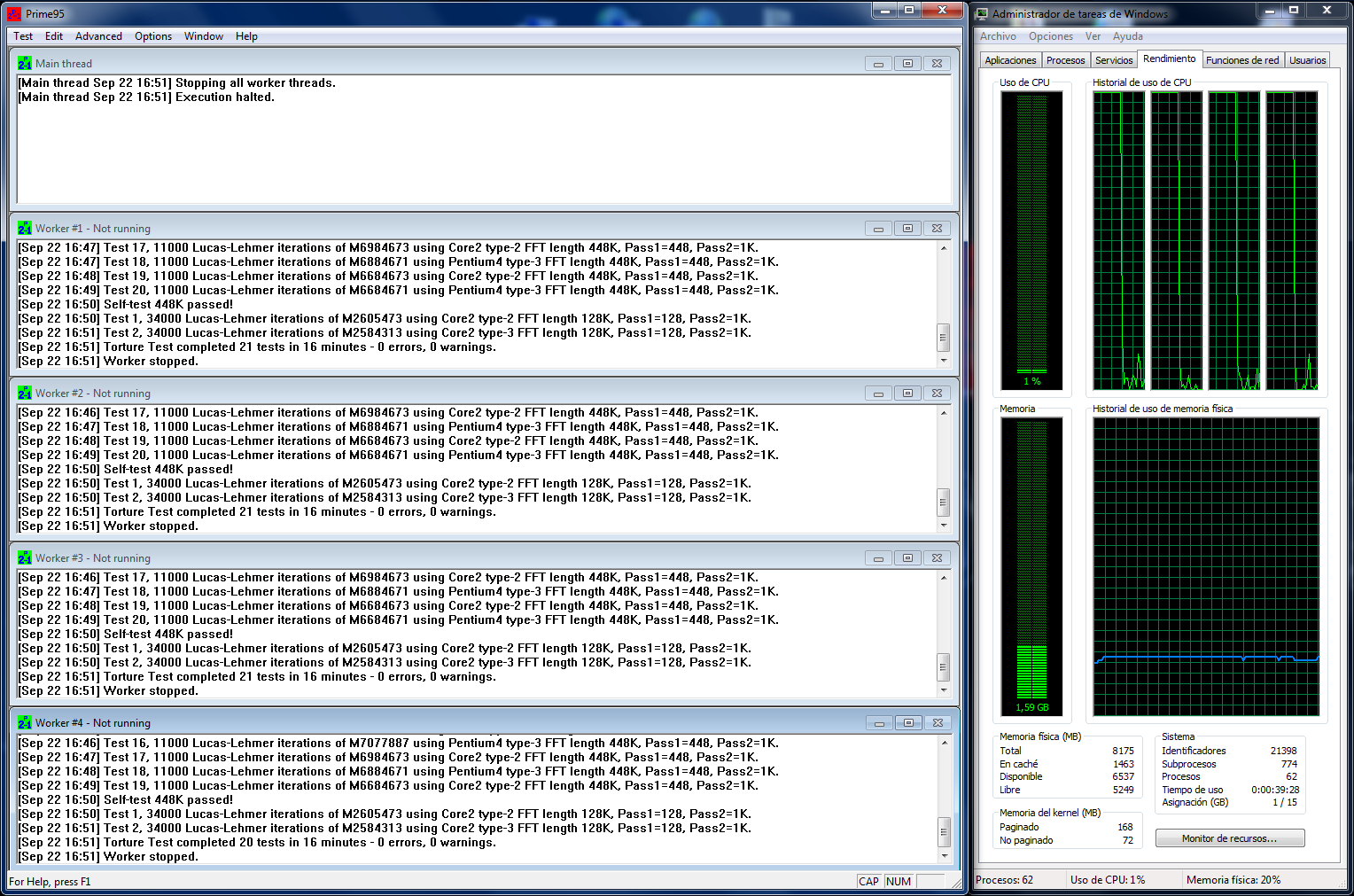Click the Worker #3 scrollbar up arrow
The width and height of the screenshot is (1354, 896).
pos(944,578)
